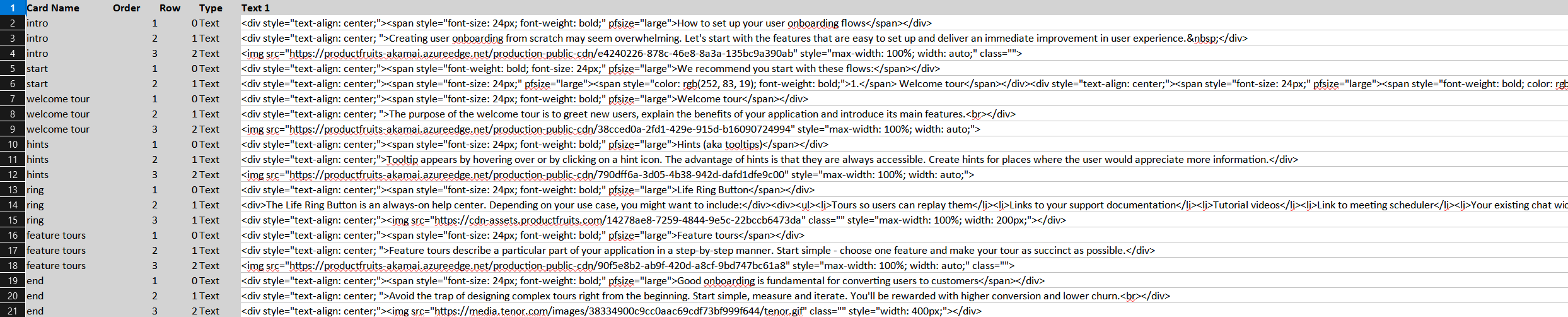Click "end" card name in row 19

click(35, 281)
